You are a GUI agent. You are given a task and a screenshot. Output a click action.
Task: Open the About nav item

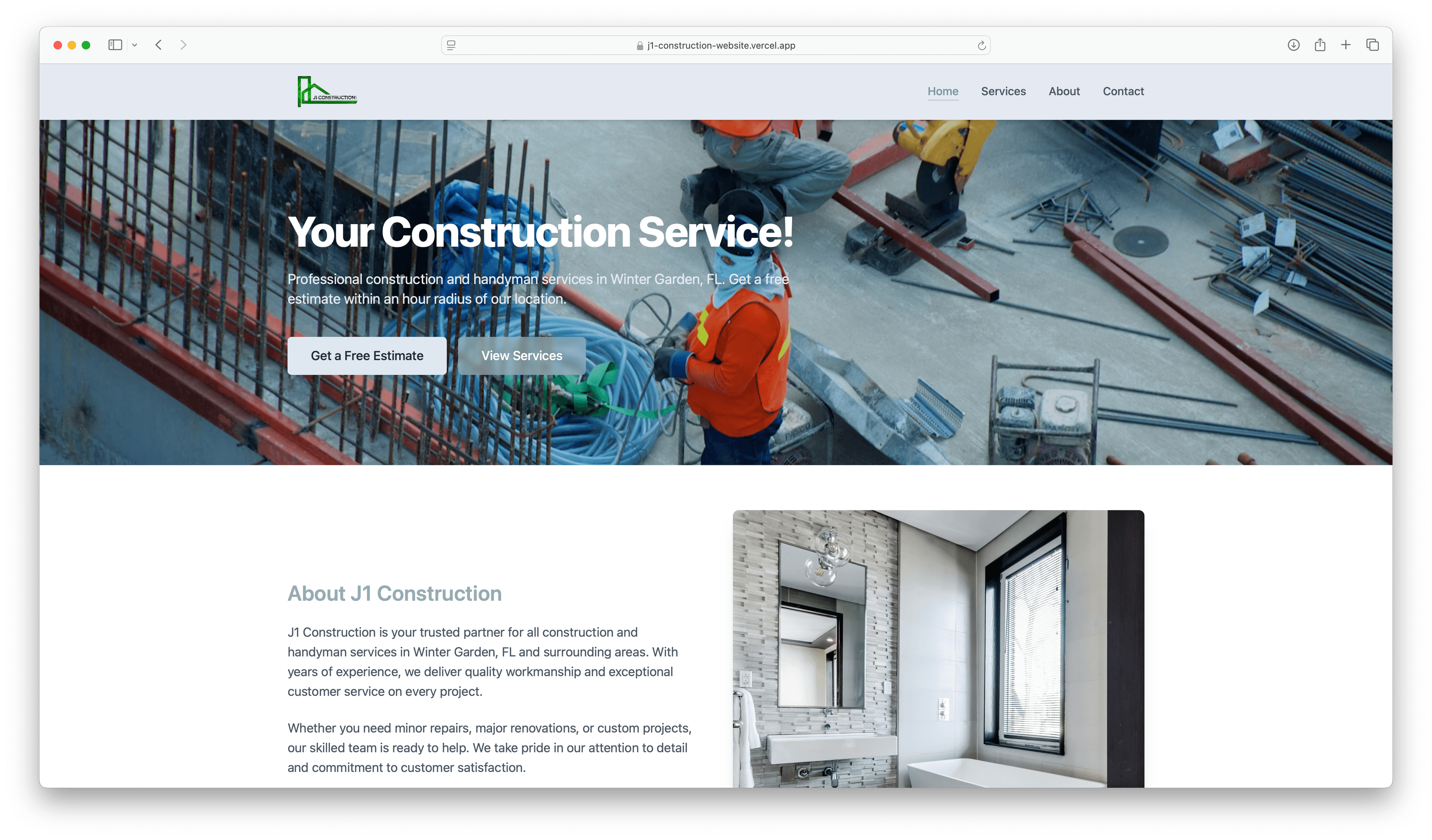pyautogui.click(x=1064, y=91)
